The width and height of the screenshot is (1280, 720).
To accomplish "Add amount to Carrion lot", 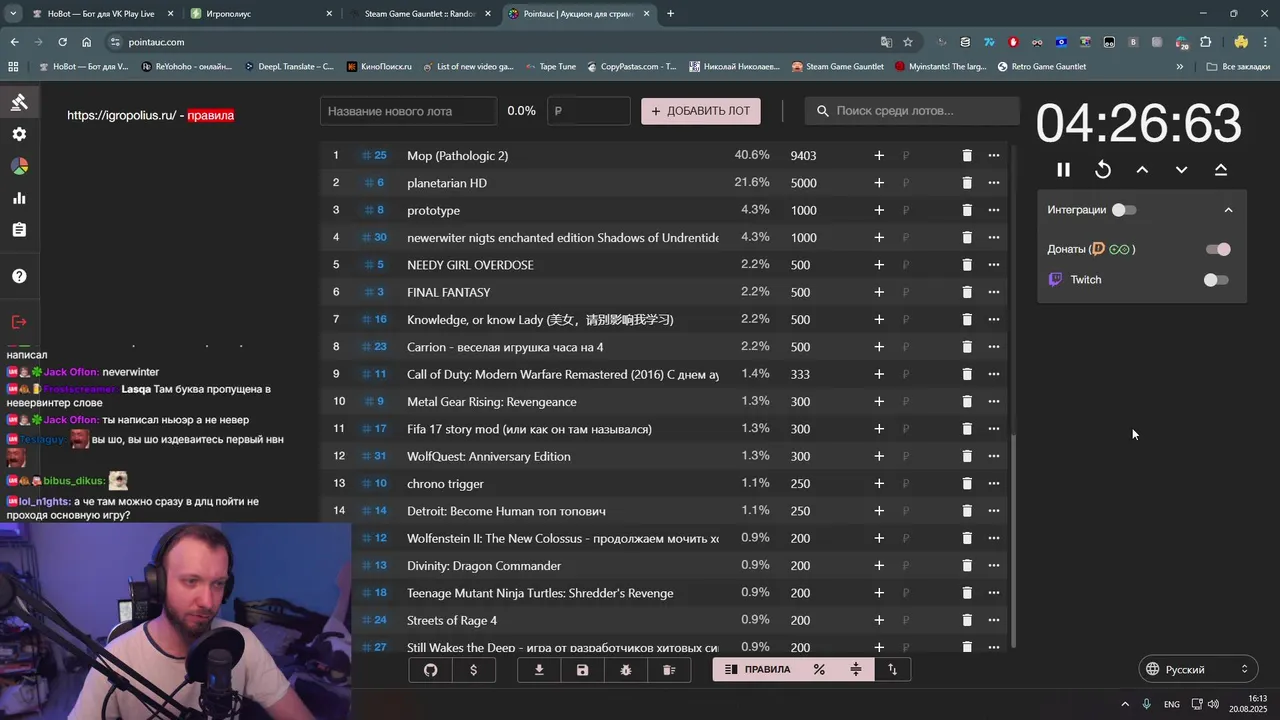I will (879, 347).
